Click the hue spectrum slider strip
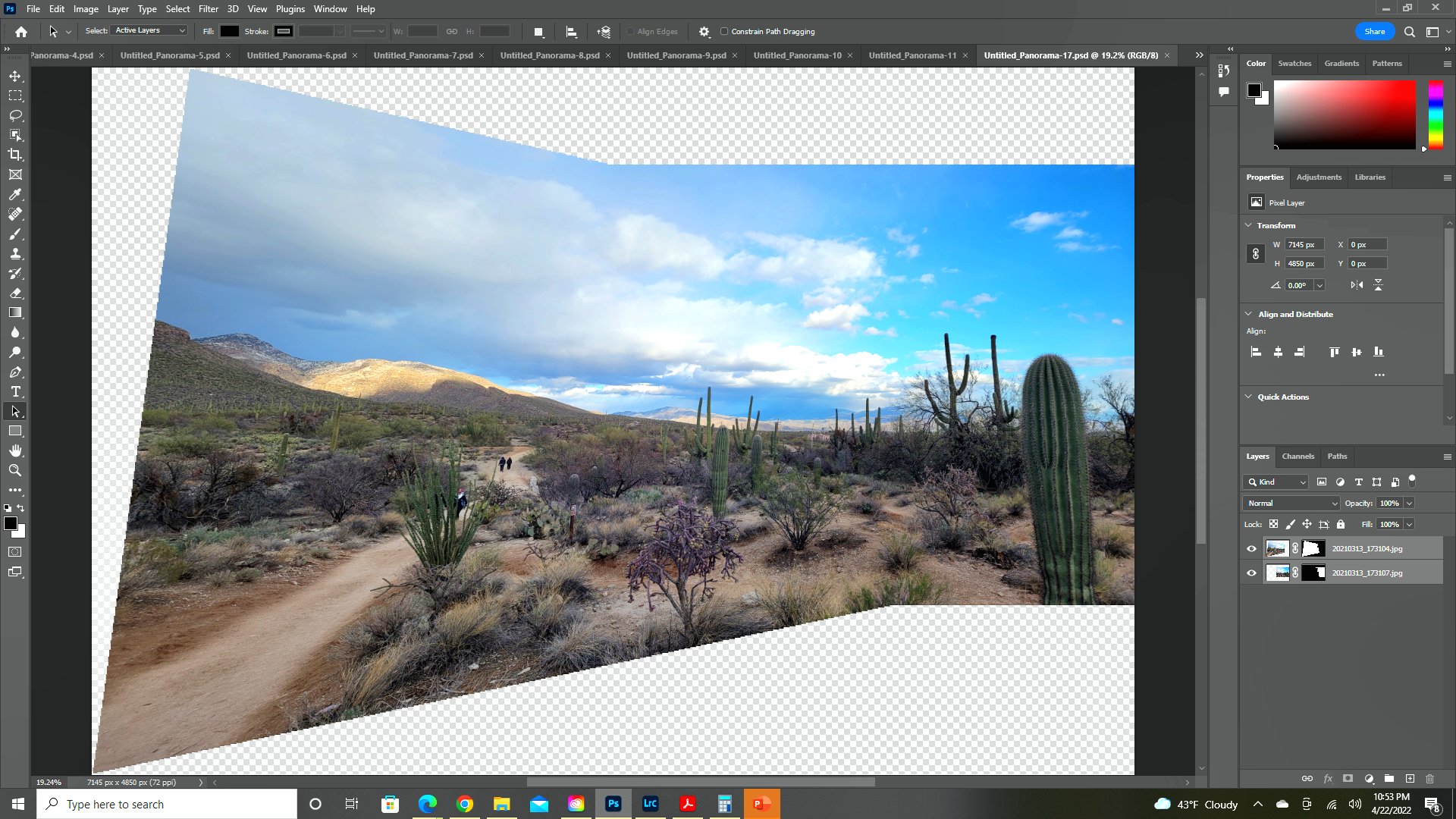 [1436, 114]
